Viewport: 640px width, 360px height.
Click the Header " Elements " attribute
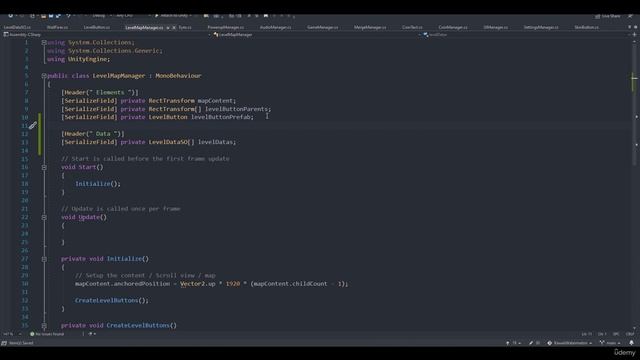pyautogui.click(x=100, y=93)
